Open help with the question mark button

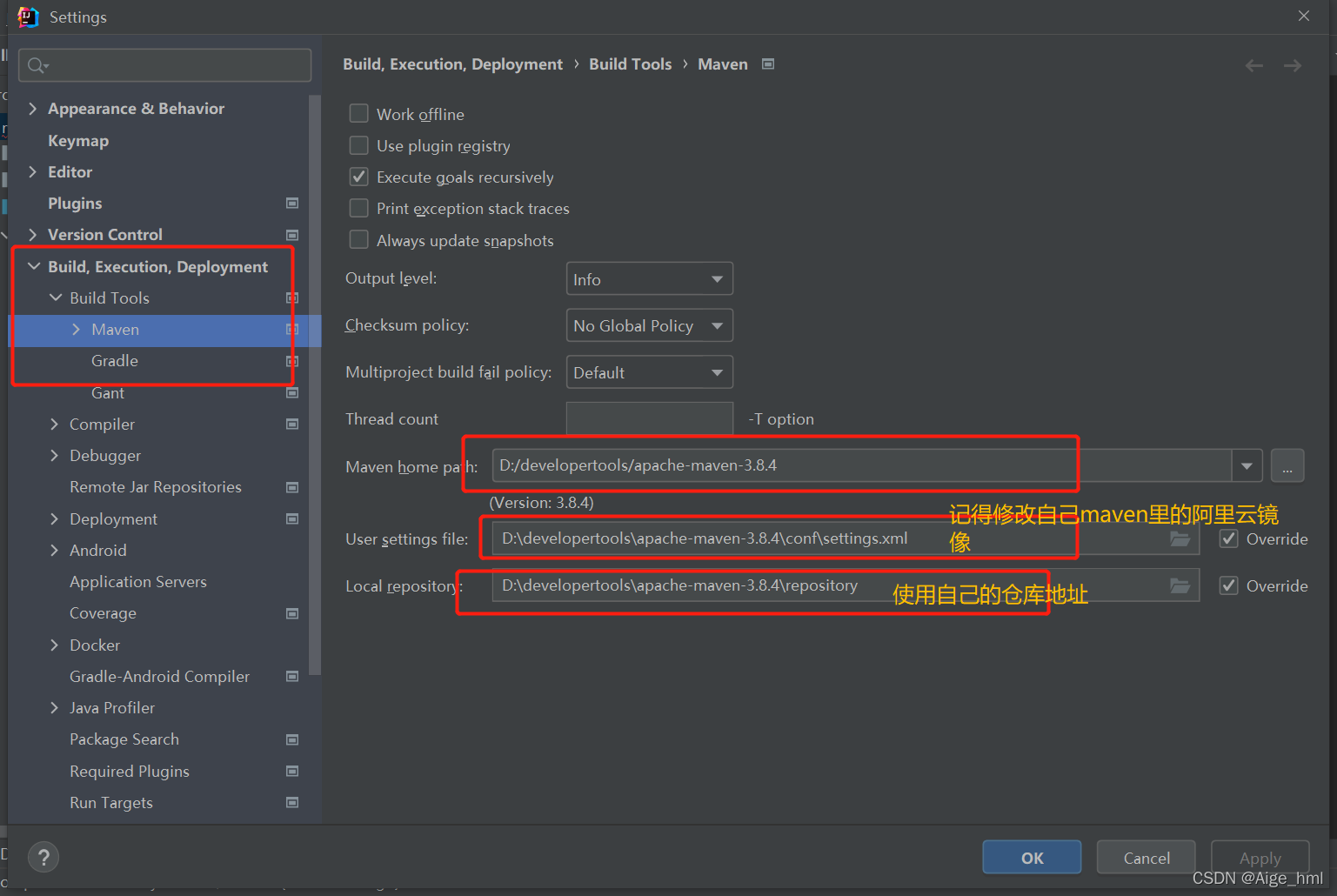[x=43, y=858]
